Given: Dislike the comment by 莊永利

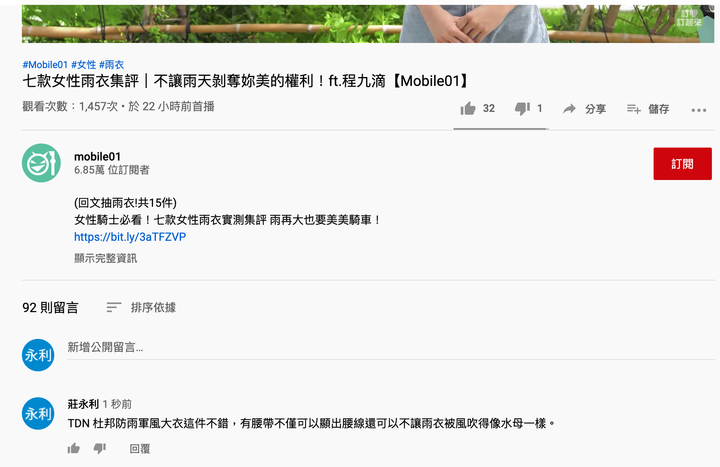Looking at the screenshot, I should [100, 448].
